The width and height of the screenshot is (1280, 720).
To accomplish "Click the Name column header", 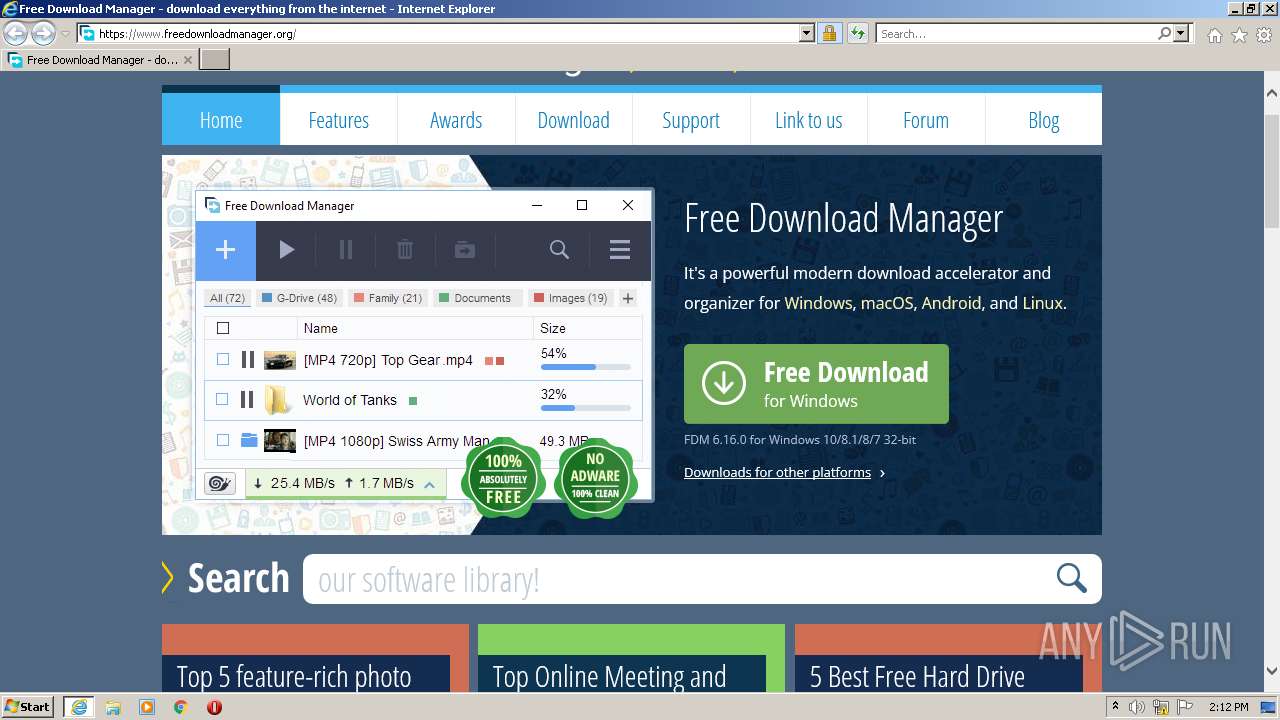I will click(321, 328).
